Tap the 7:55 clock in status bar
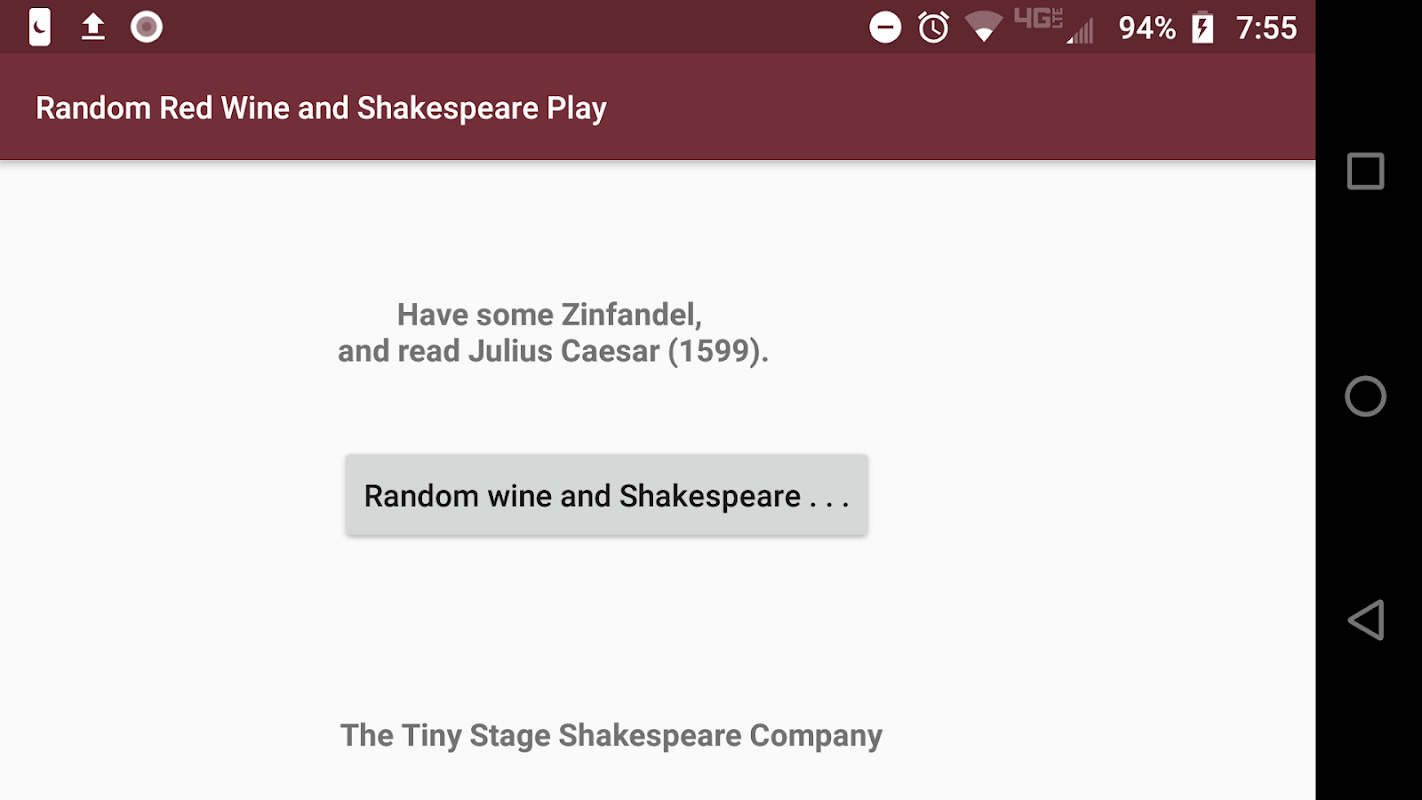This screenshot has width=1422, height=800. click(x=1266, y=28)
